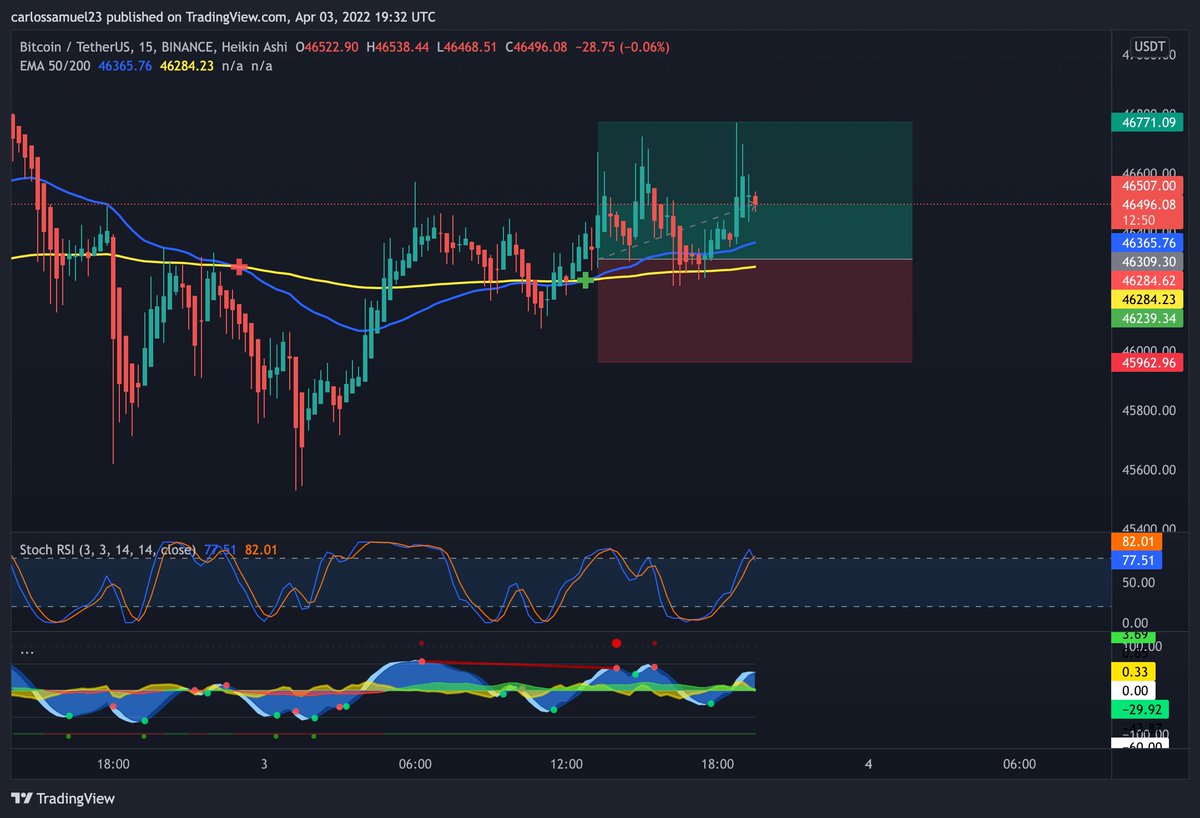The width and height of the screenshot is (1200, 818).
Task: Click the TradingView logo at bottom left
Action: click(x=62, y=798)
